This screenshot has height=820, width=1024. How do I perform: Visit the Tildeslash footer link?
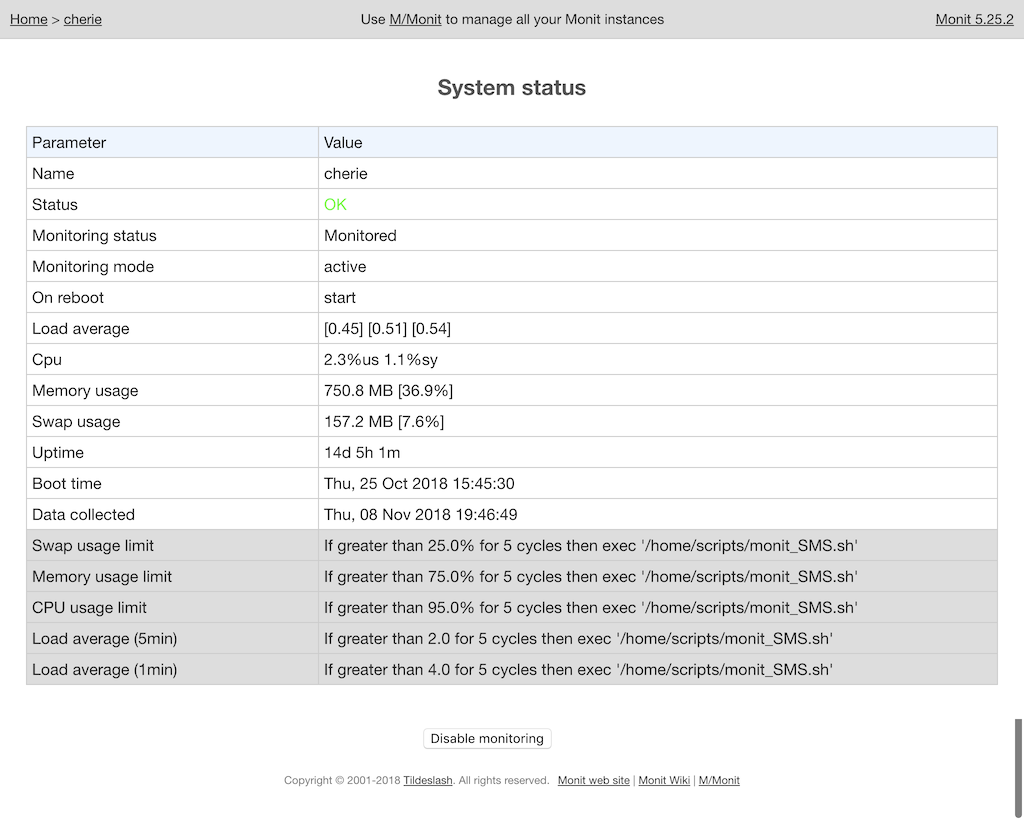[x=428, y=780]
